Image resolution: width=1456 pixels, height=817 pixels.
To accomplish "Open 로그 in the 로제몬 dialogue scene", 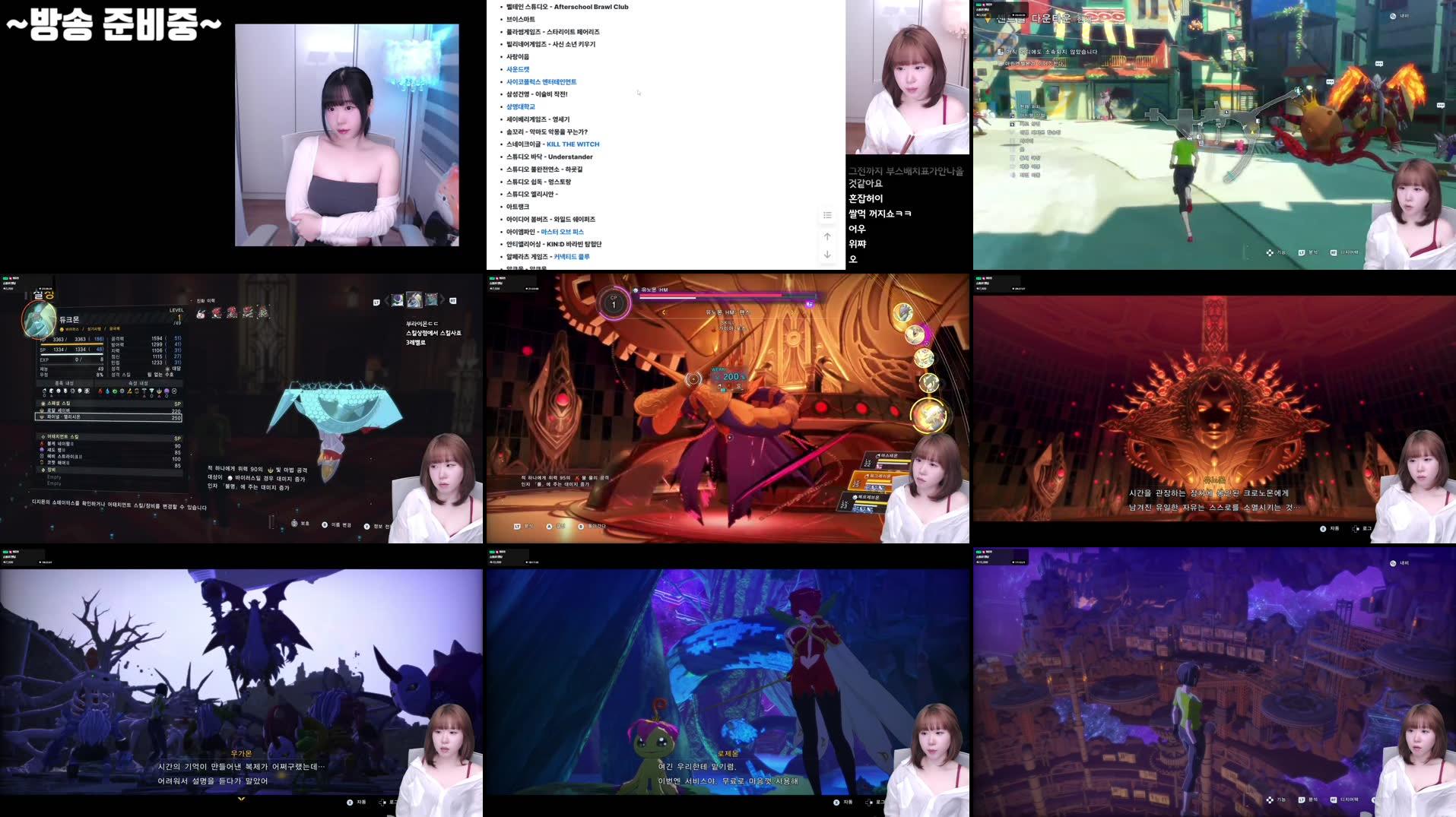I will click(875, 802).
